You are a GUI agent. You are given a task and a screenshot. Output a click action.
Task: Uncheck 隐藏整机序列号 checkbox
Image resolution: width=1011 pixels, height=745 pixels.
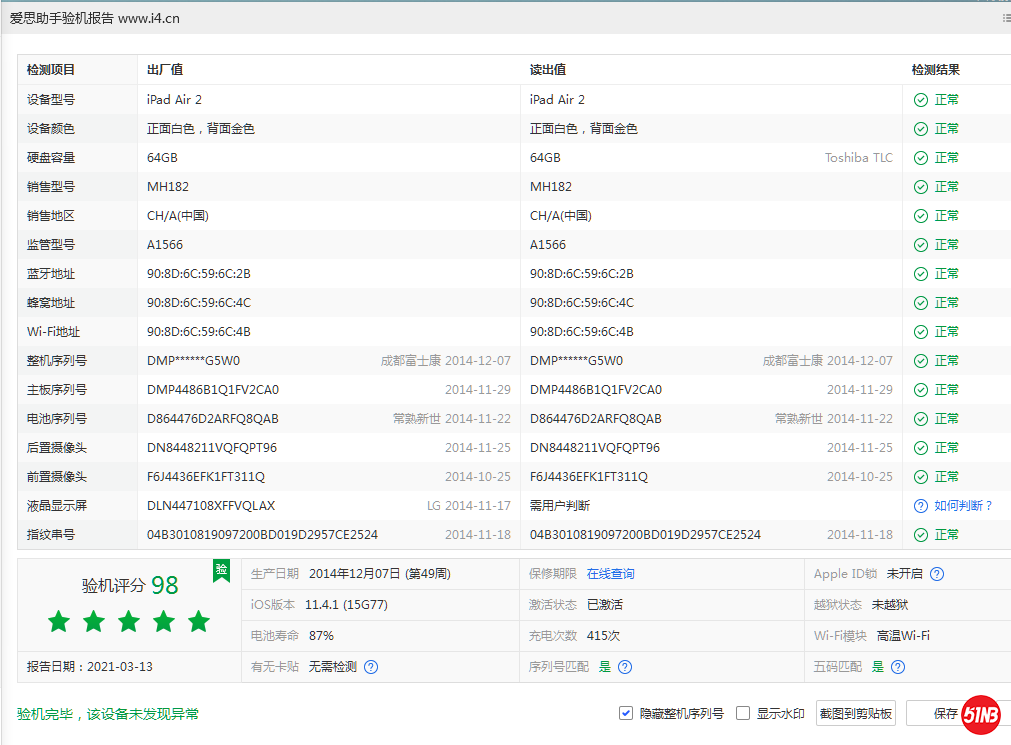coord(626,713)
